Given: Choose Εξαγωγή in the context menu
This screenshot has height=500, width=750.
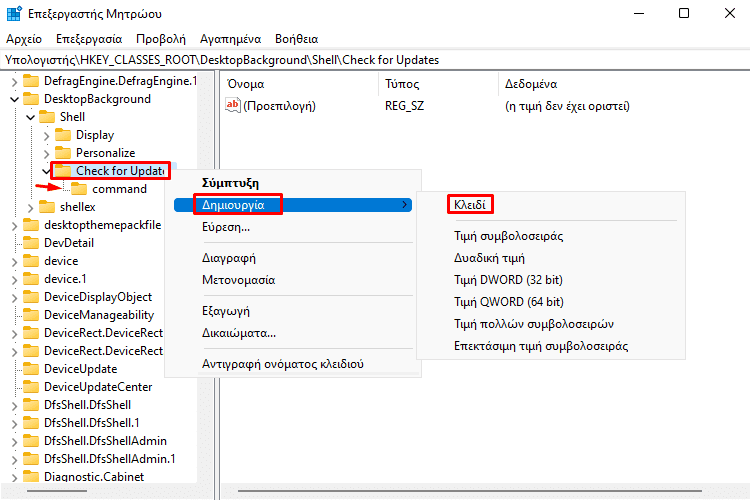Looking at the screenshot, I should (293, 311).
